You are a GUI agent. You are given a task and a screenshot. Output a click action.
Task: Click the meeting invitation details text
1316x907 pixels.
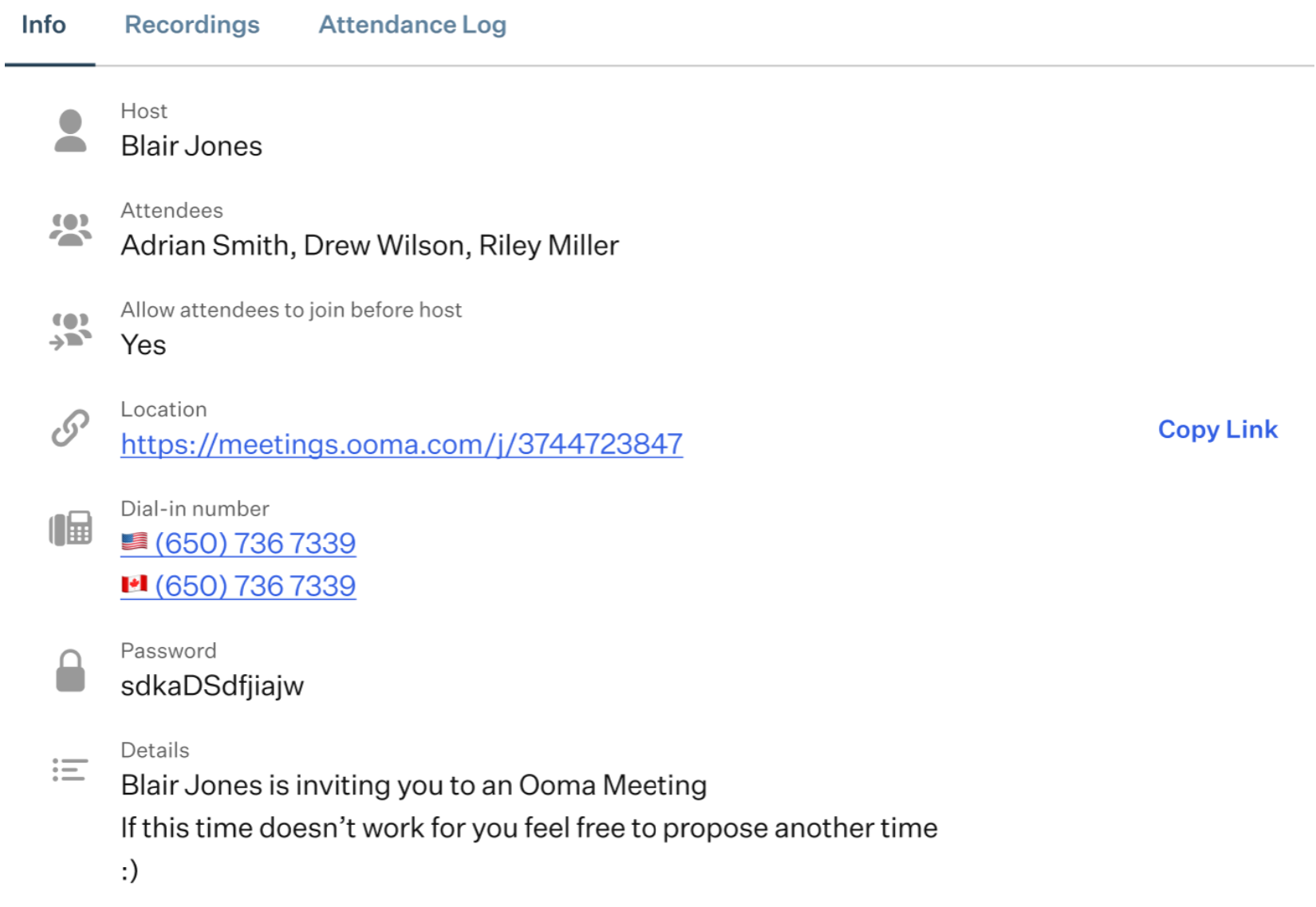pyautogui.click(x=529, y=827)
